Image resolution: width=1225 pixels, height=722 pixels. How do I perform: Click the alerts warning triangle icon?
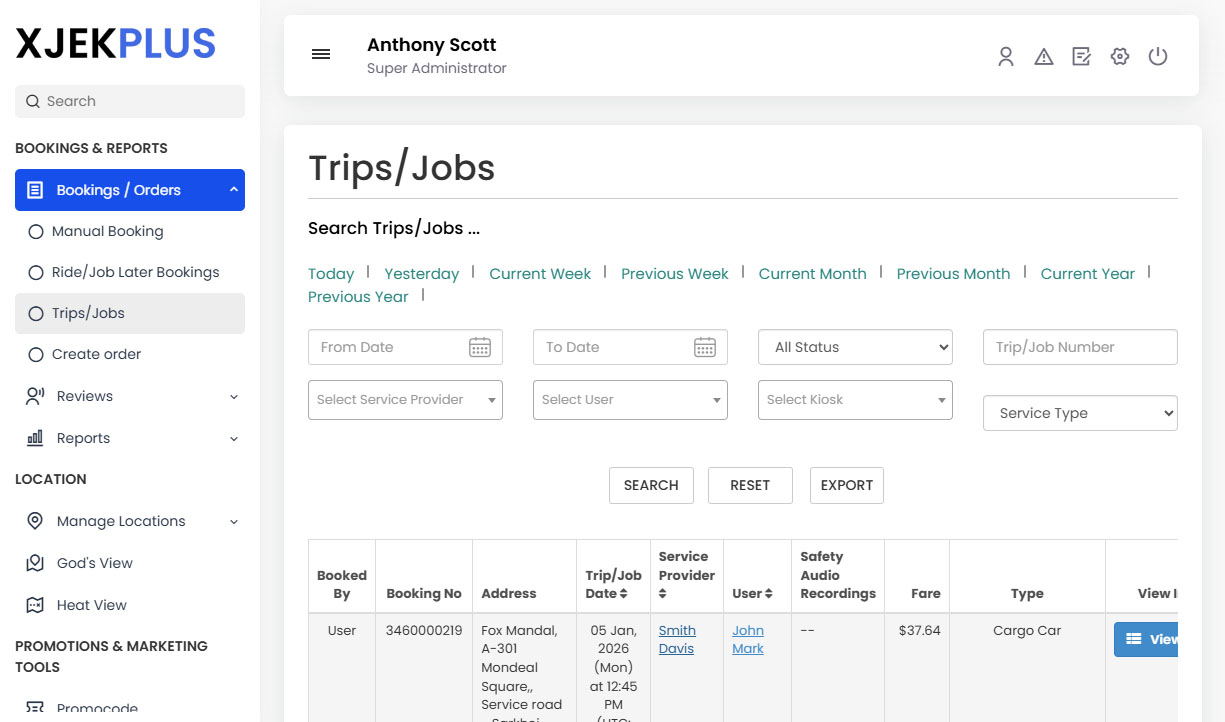(x=1043, y=57)
